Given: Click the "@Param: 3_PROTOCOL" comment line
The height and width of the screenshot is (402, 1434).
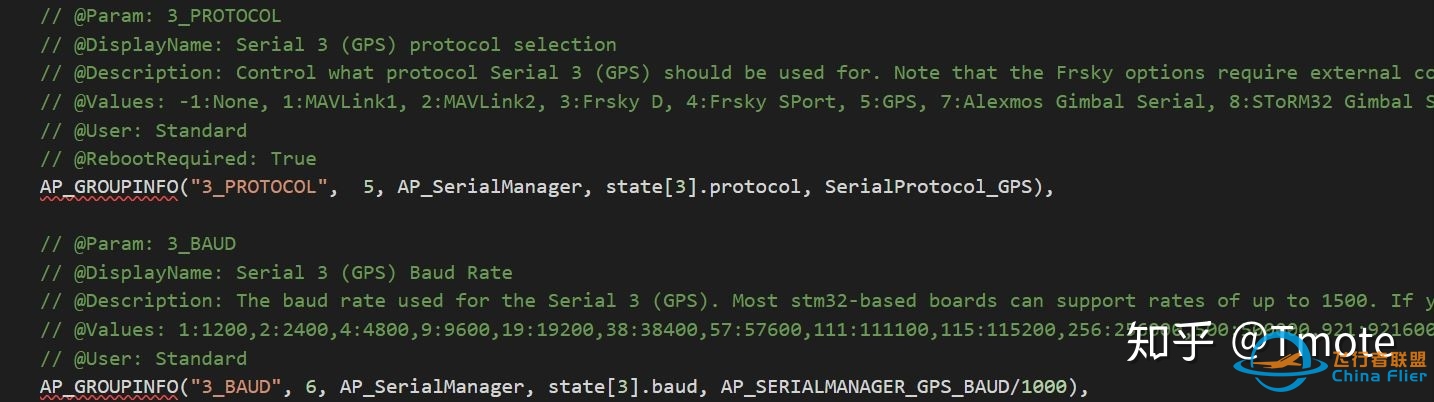Looking at the screenshot, I should click(x=160, y=16).
